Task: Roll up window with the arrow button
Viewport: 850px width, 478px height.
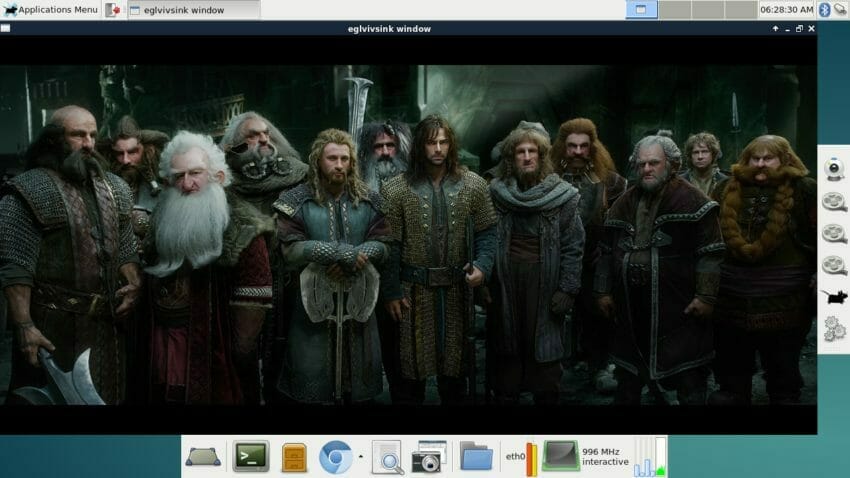Action: tap(775, 29)
